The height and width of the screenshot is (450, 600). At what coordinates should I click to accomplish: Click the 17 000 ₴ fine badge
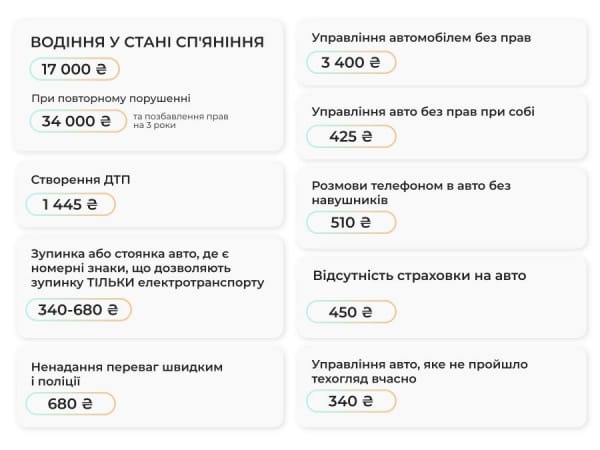pos(74,69)
